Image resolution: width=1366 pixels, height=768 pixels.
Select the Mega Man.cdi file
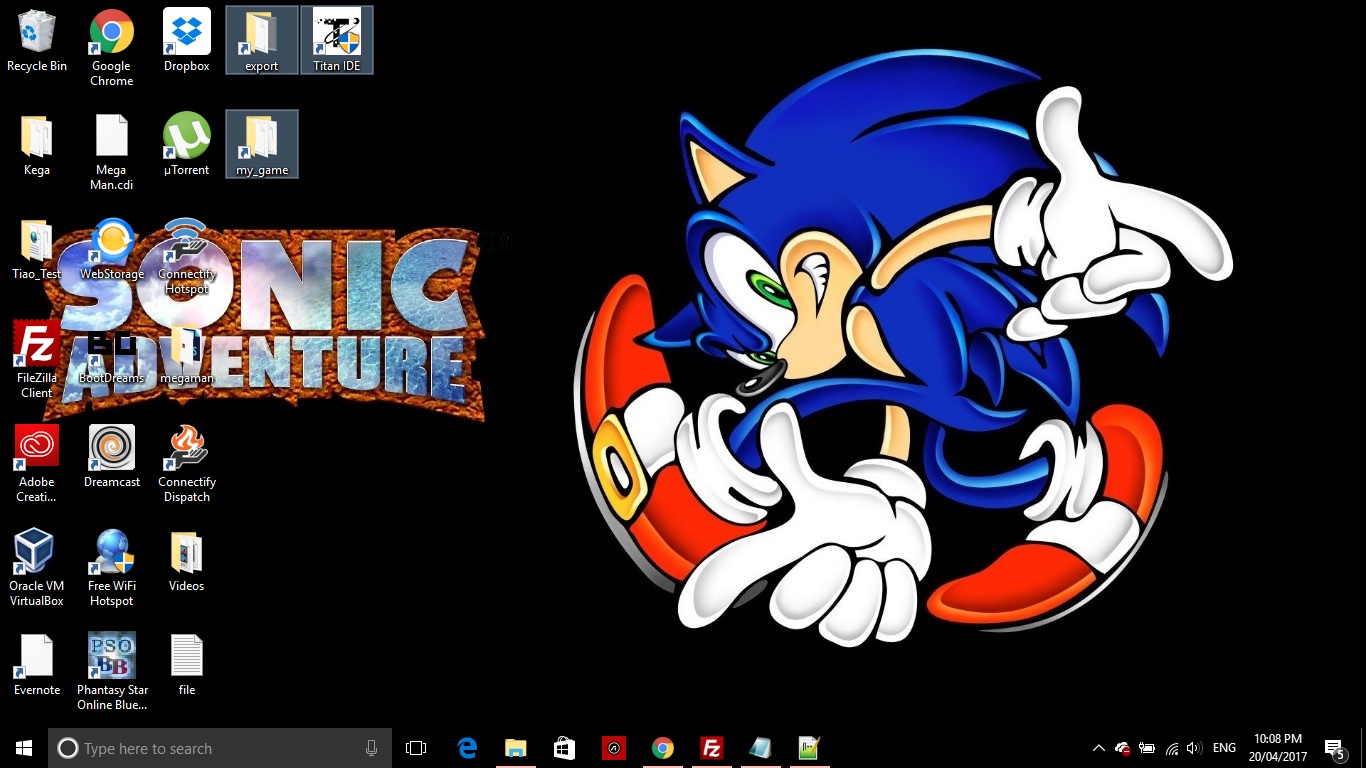(112, 151)
